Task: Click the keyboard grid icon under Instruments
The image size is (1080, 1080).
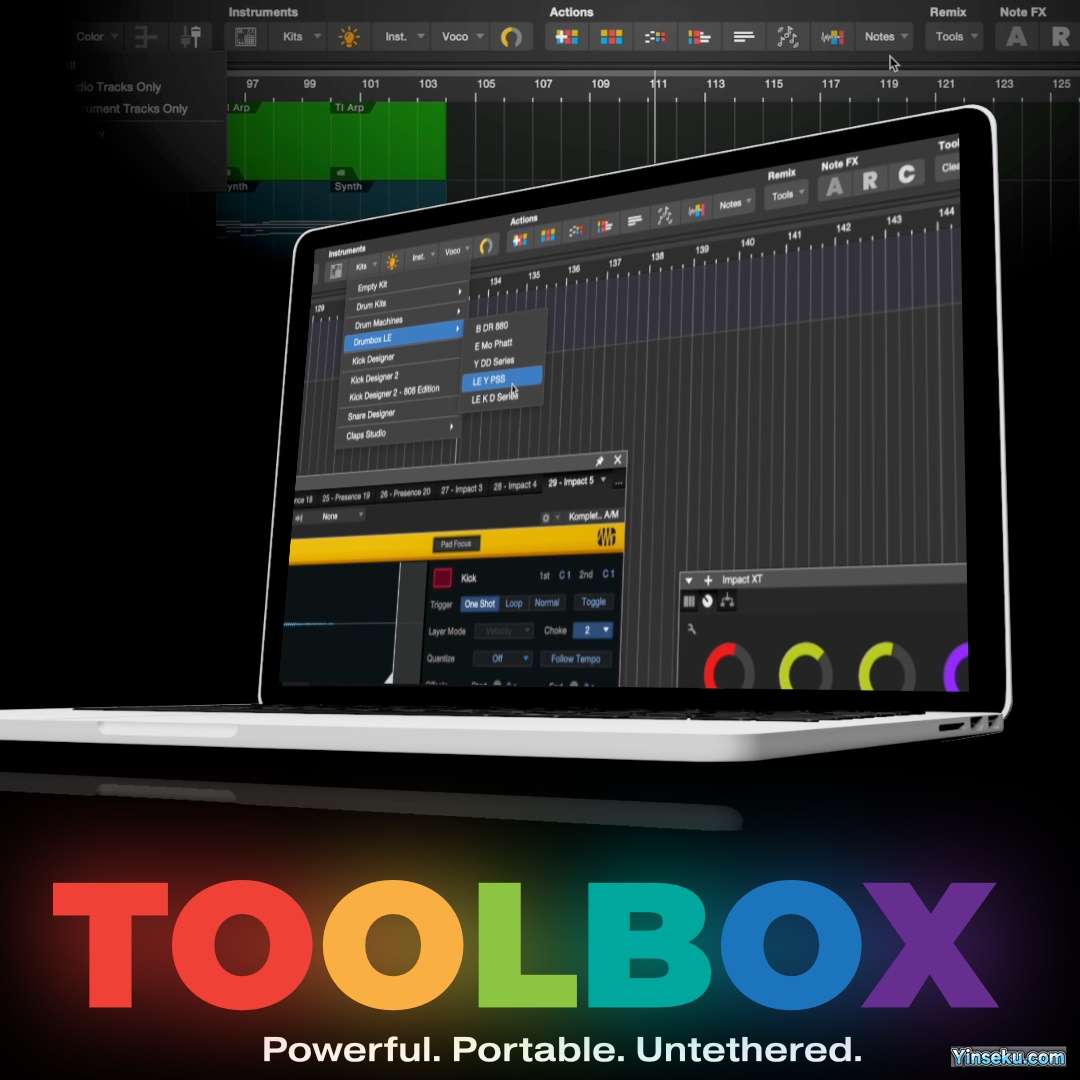Action: (245, 37)
